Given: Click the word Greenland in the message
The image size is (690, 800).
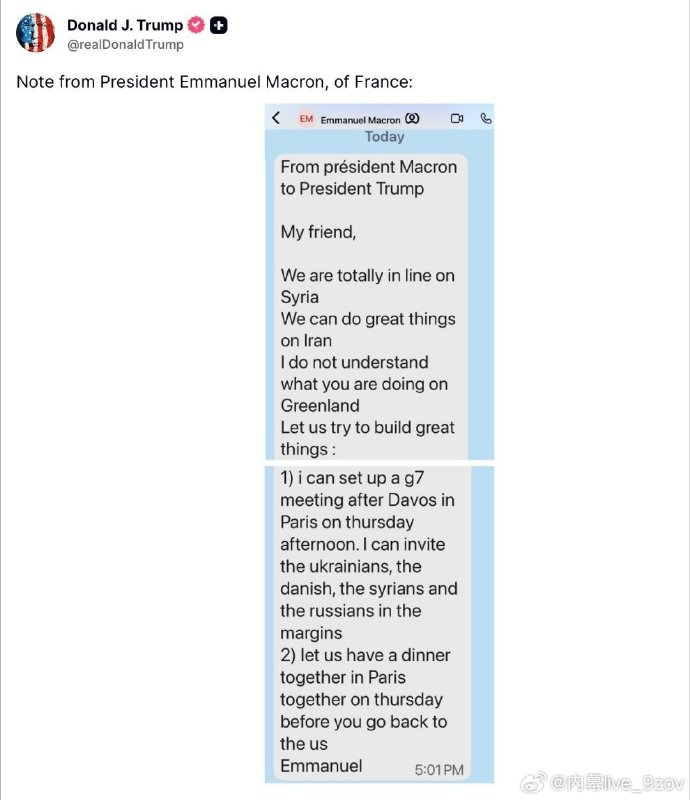Looking at the screenshot, I should pyautogui.click(x=320, y=406).
